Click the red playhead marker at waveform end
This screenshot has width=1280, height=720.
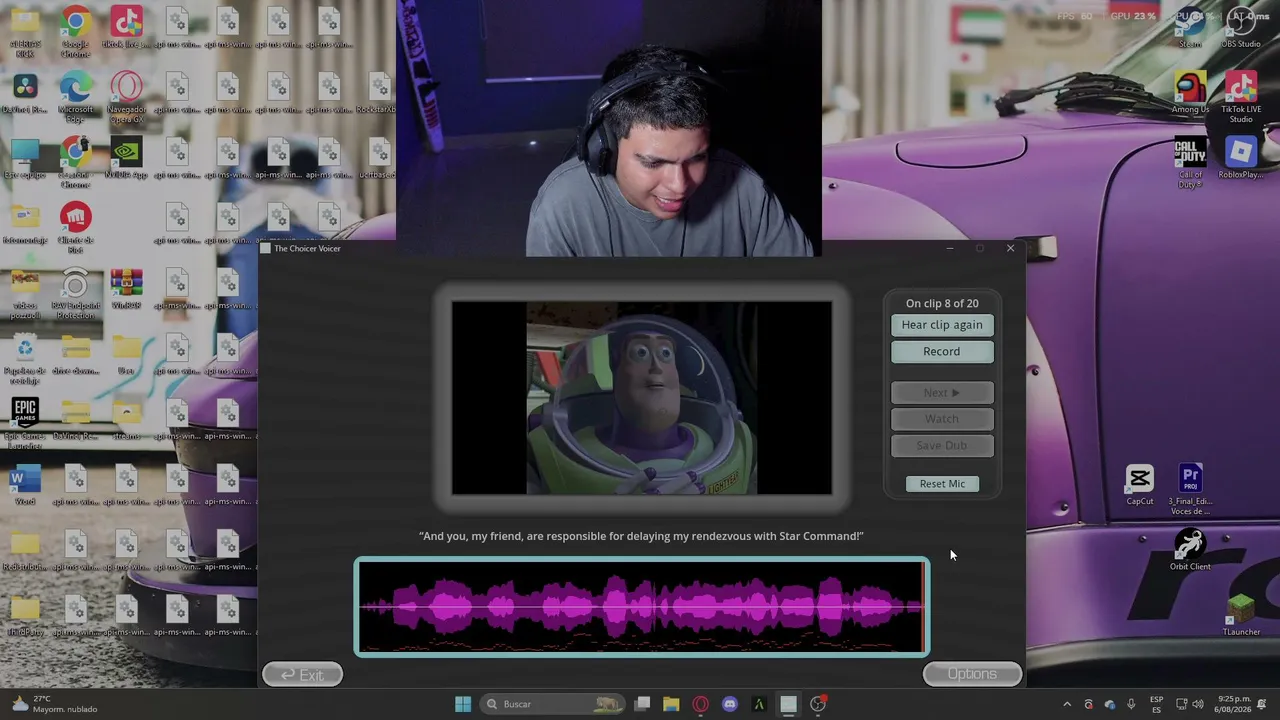click(x=923, y=607)
